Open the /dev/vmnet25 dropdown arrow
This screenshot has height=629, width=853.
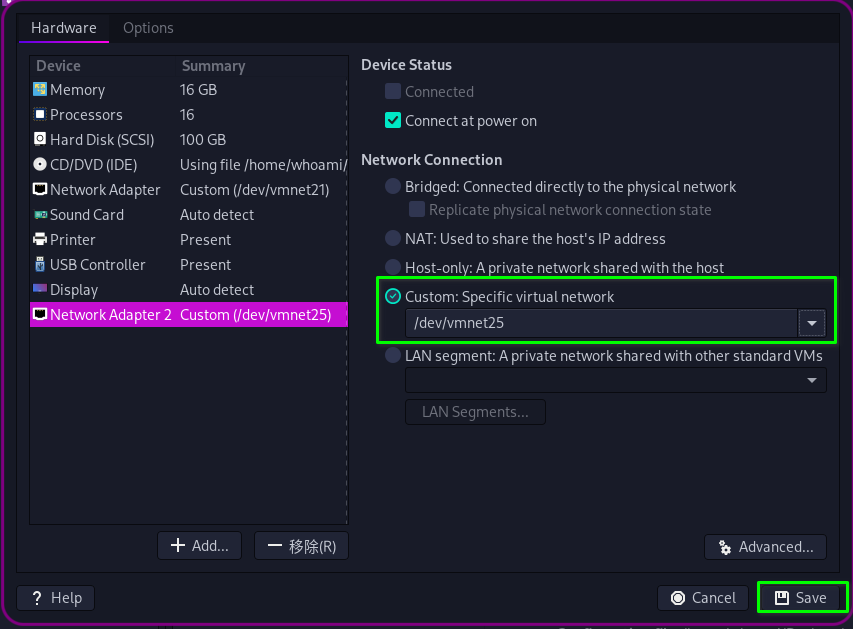[x=811, y=323]
